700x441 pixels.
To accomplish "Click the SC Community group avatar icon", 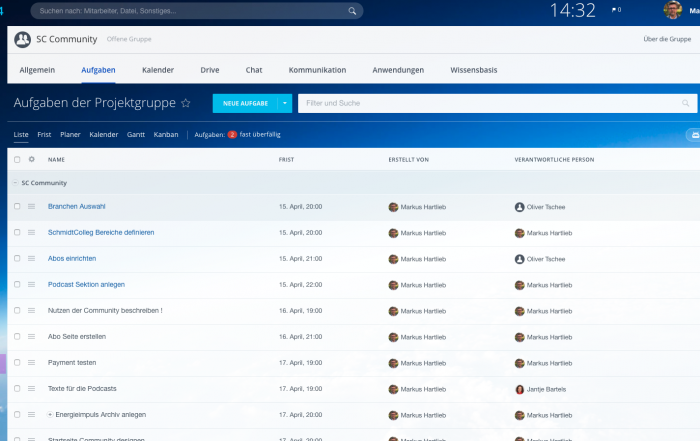I will 23,40.
